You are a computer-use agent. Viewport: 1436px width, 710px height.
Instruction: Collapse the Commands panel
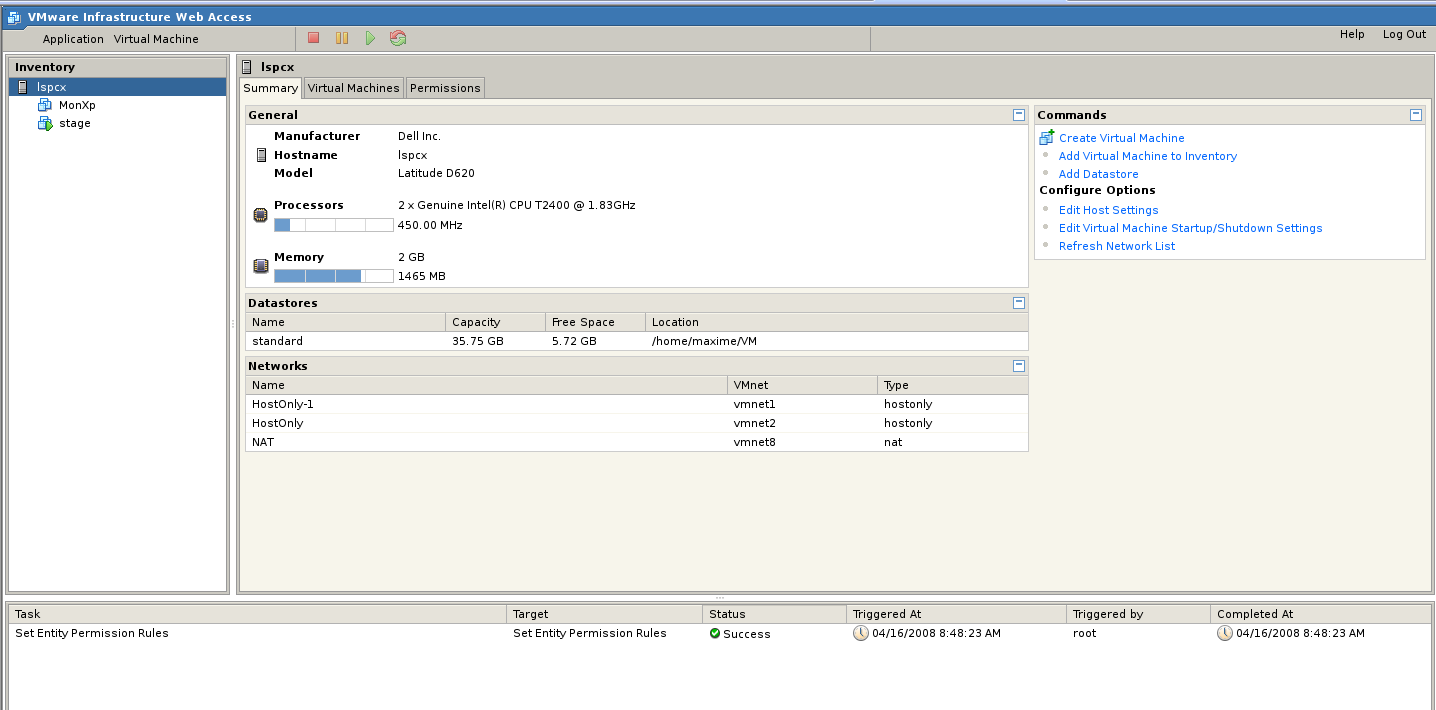pyautogui.click(x=1416, y=115)
